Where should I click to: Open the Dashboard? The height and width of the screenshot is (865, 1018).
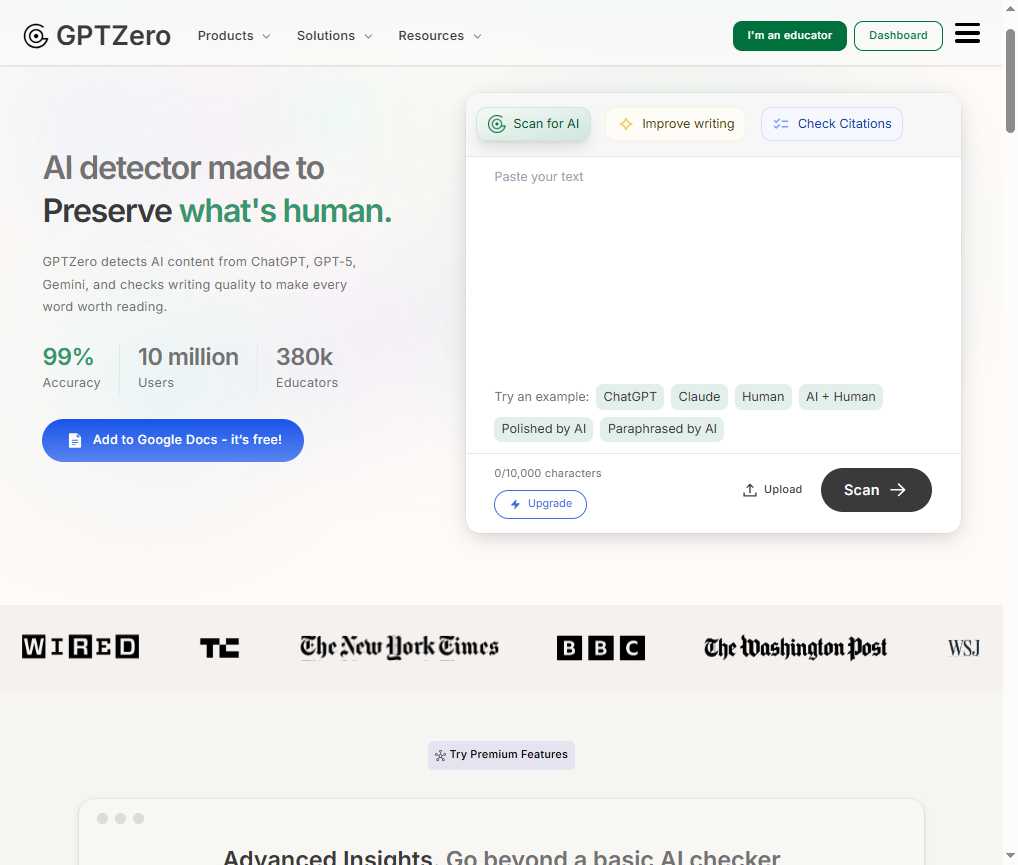tap(897, 35)
